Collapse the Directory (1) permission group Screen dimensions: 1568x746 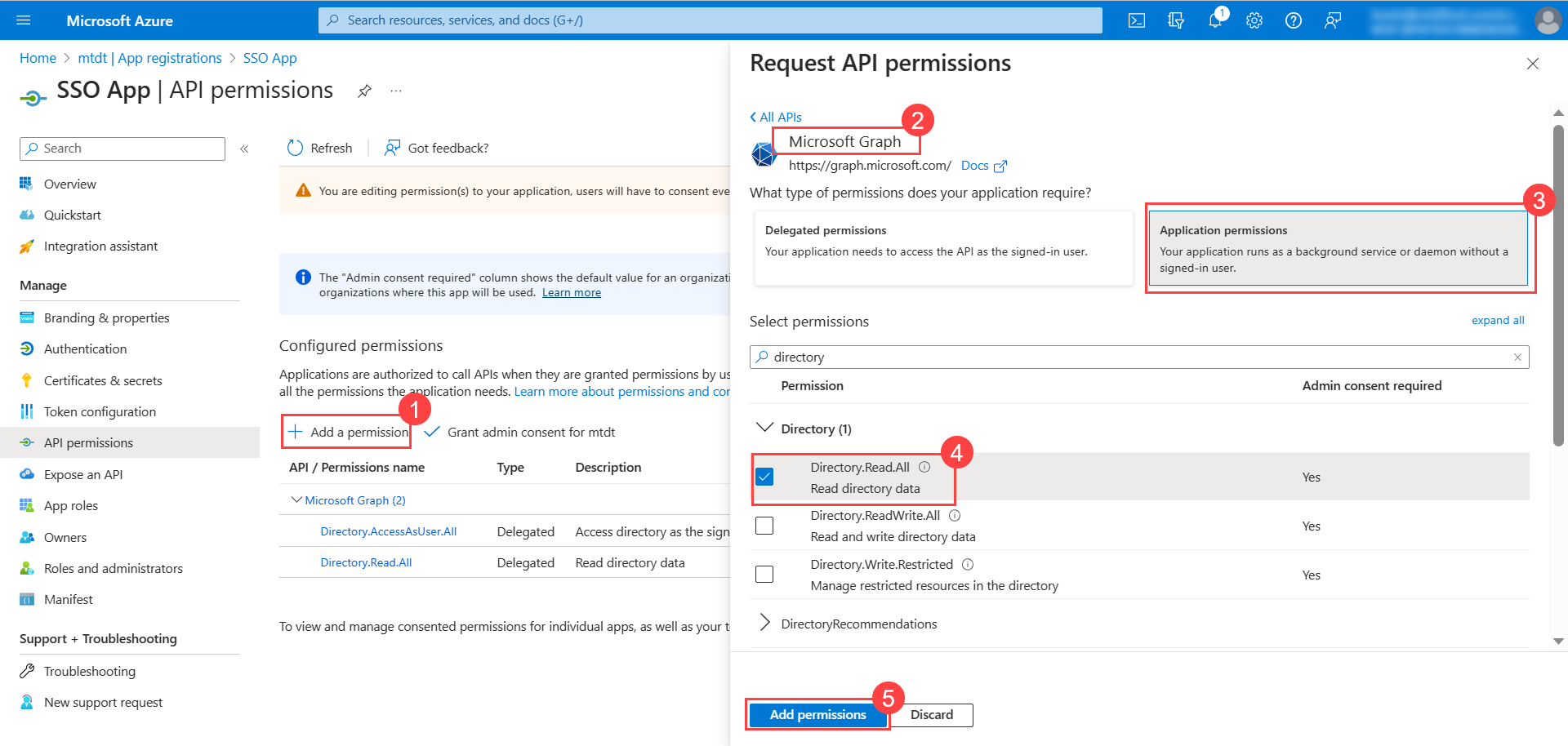tap(764, 428)
